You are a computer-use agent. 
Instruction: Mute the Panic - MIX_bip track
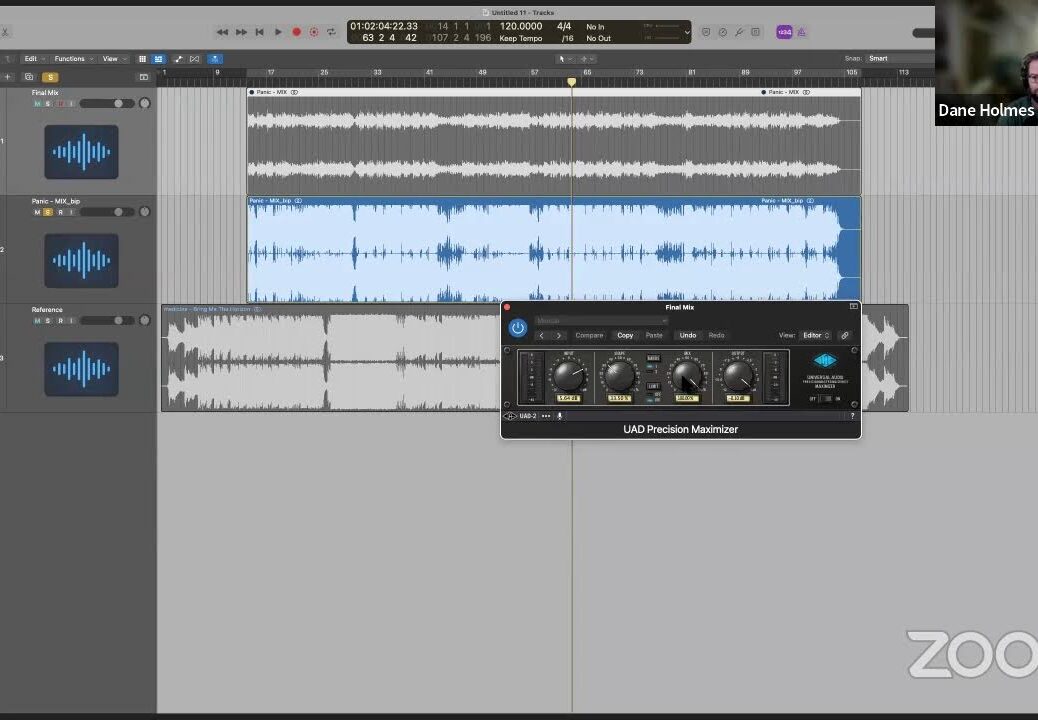tap(37, 212)
